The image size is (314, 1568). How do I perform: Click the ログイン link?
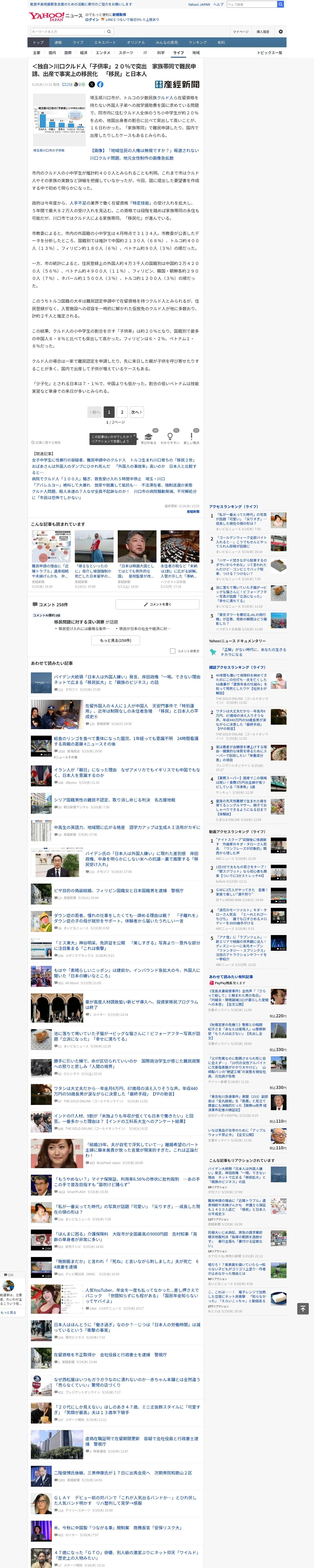pyautogui.click(x=92, y=20)
